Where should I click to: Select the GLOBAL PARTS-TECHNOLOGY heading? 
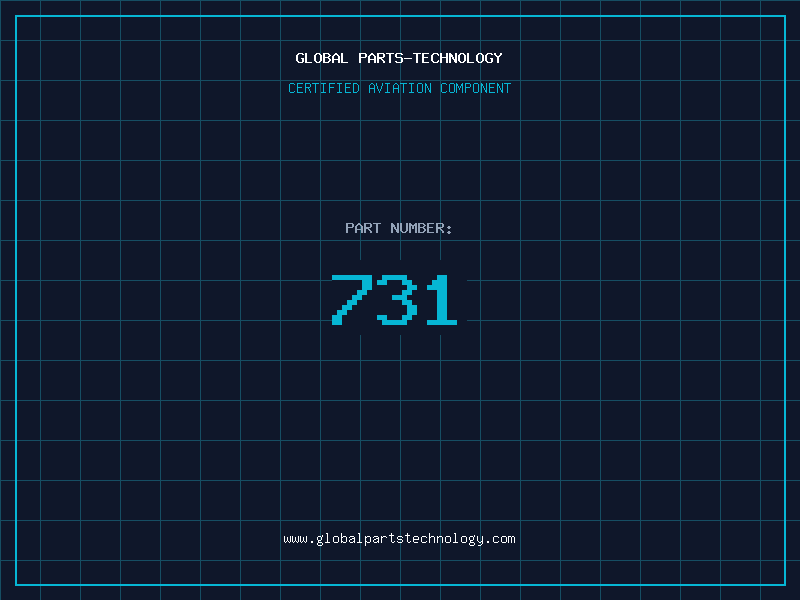click(x=399, y=58)
